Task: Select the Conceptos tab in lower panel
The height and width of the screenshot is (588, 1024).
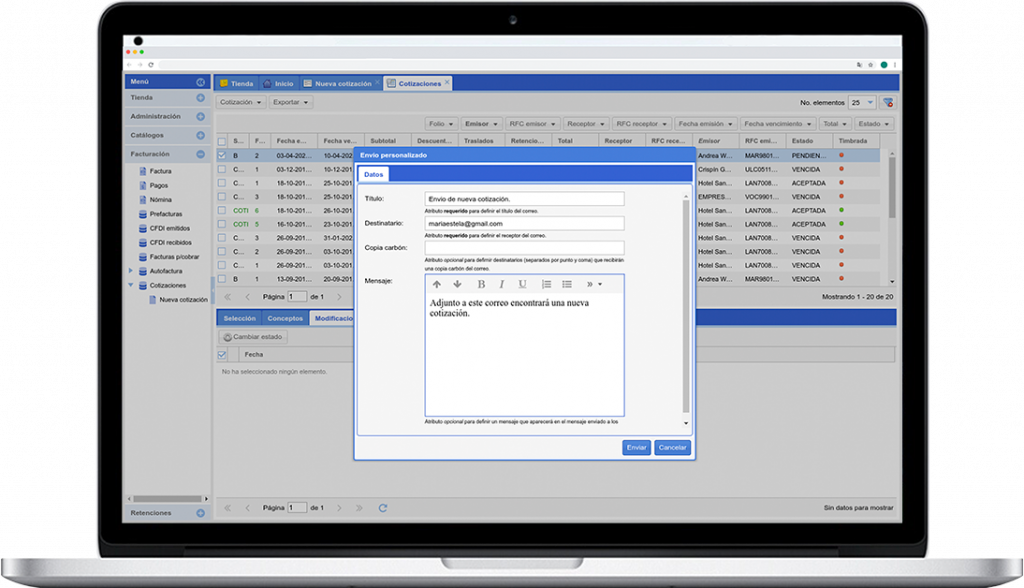Action: (x=285, y=318)
